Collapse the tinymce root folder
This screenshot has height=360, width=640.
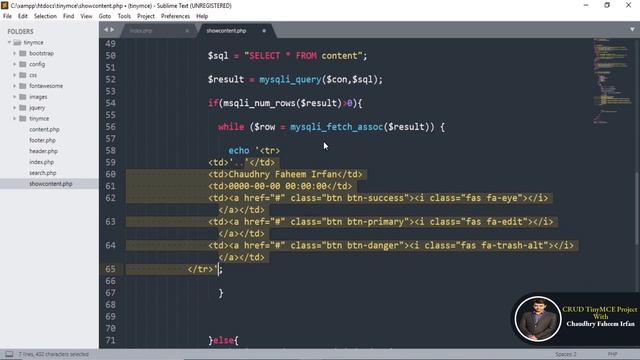[x=9, y=42]
